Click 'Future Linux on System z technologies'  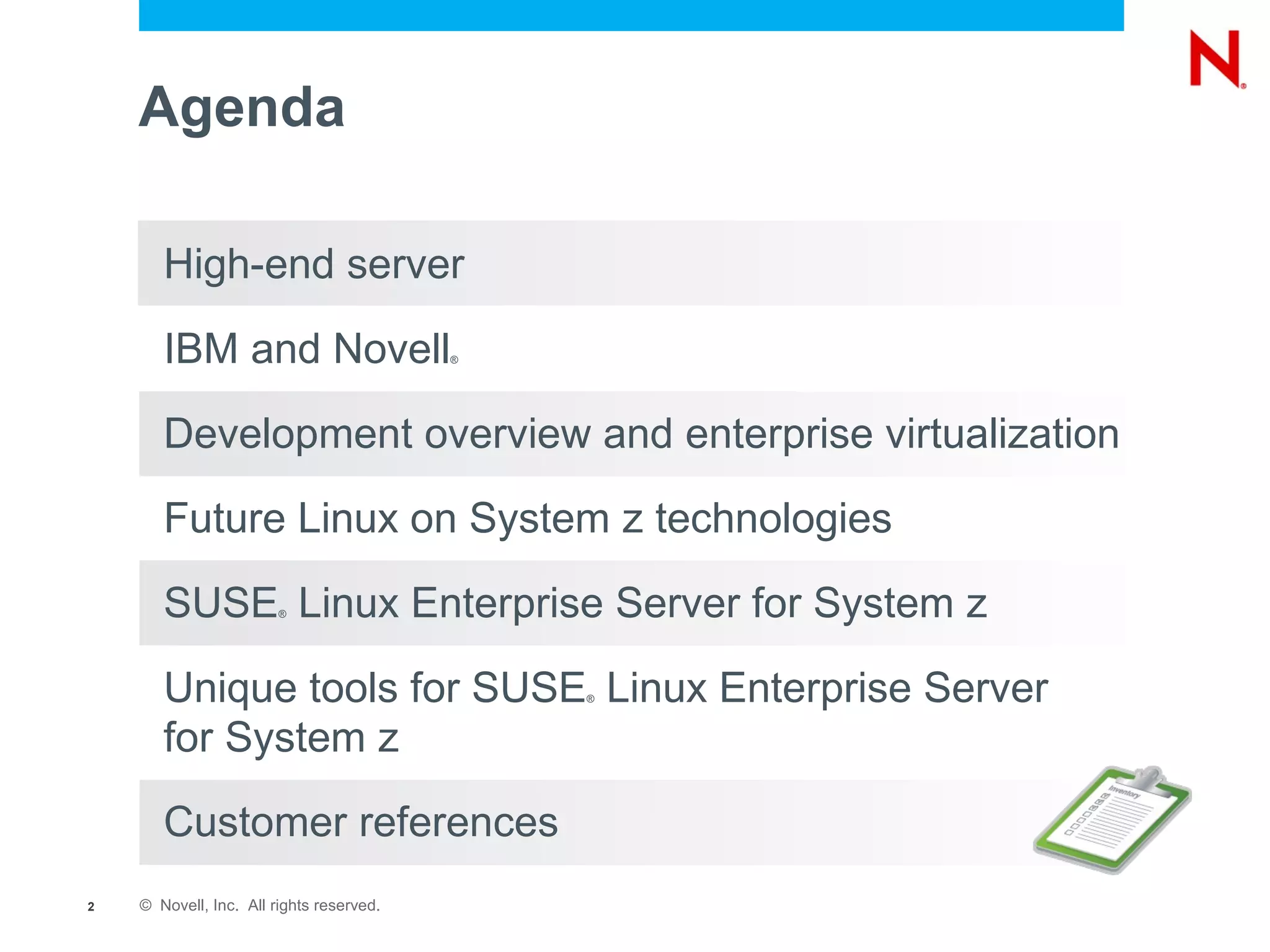click(x=528, y=518)
